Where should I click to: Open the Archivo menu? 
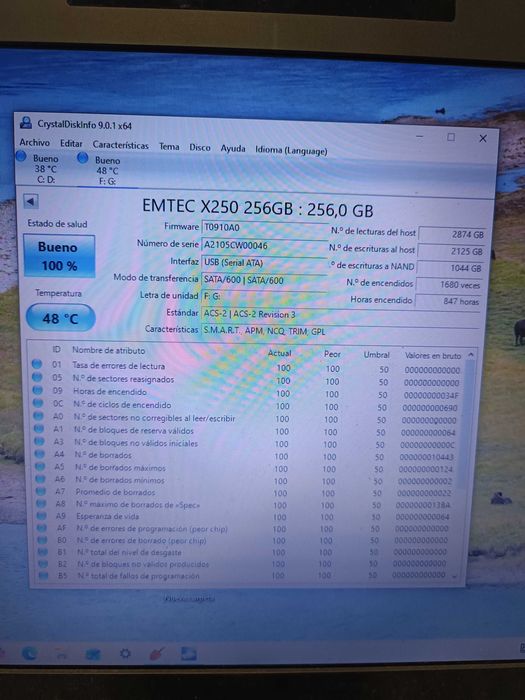point(34,142)
